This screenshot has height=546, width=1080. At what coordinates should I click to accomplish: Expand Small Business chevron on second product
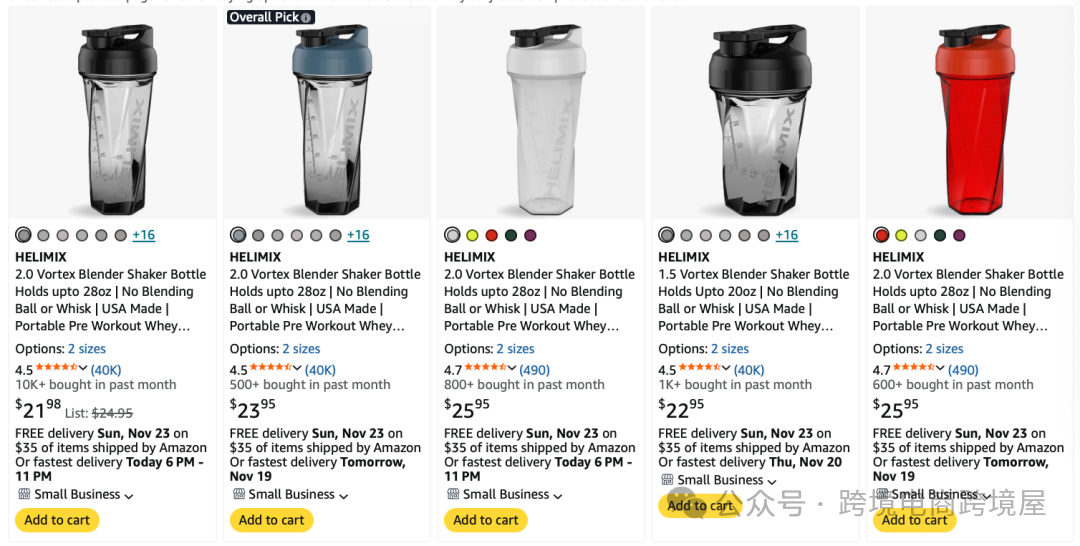(x=344, y=496)
